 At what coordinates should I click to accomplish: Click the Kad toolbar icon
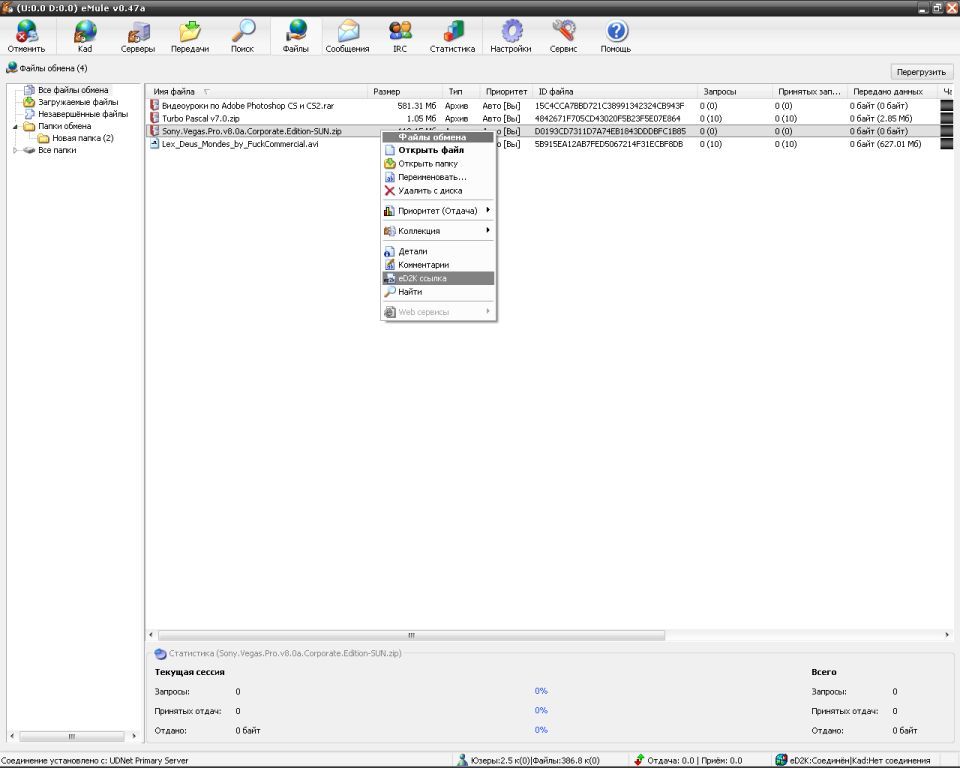85,36
